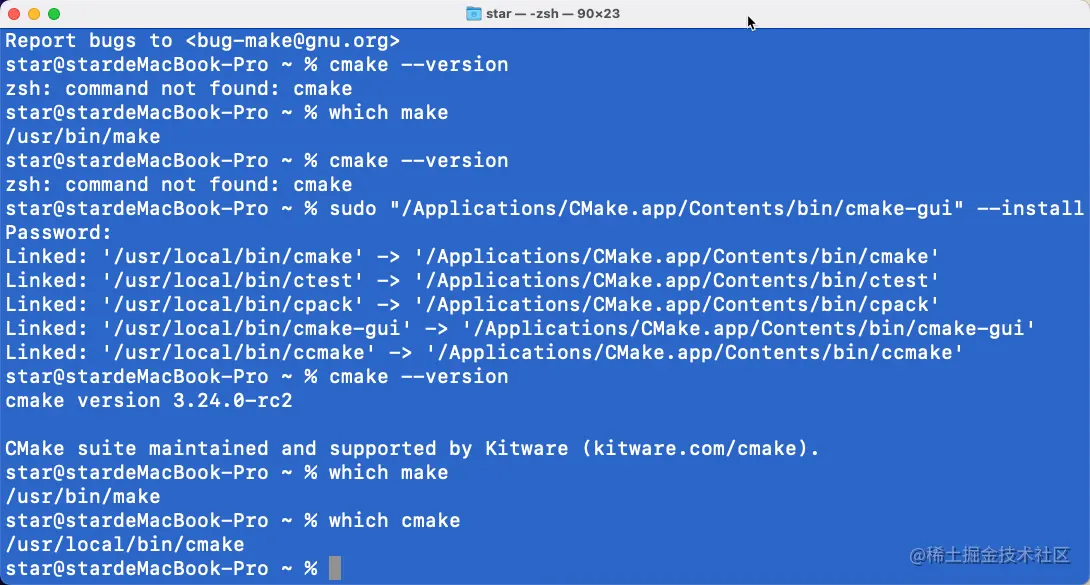
Task: Click the 'CMake suite maintained and supported by Kitware' line
Action: pyautogui.click(x=413, y=449)
